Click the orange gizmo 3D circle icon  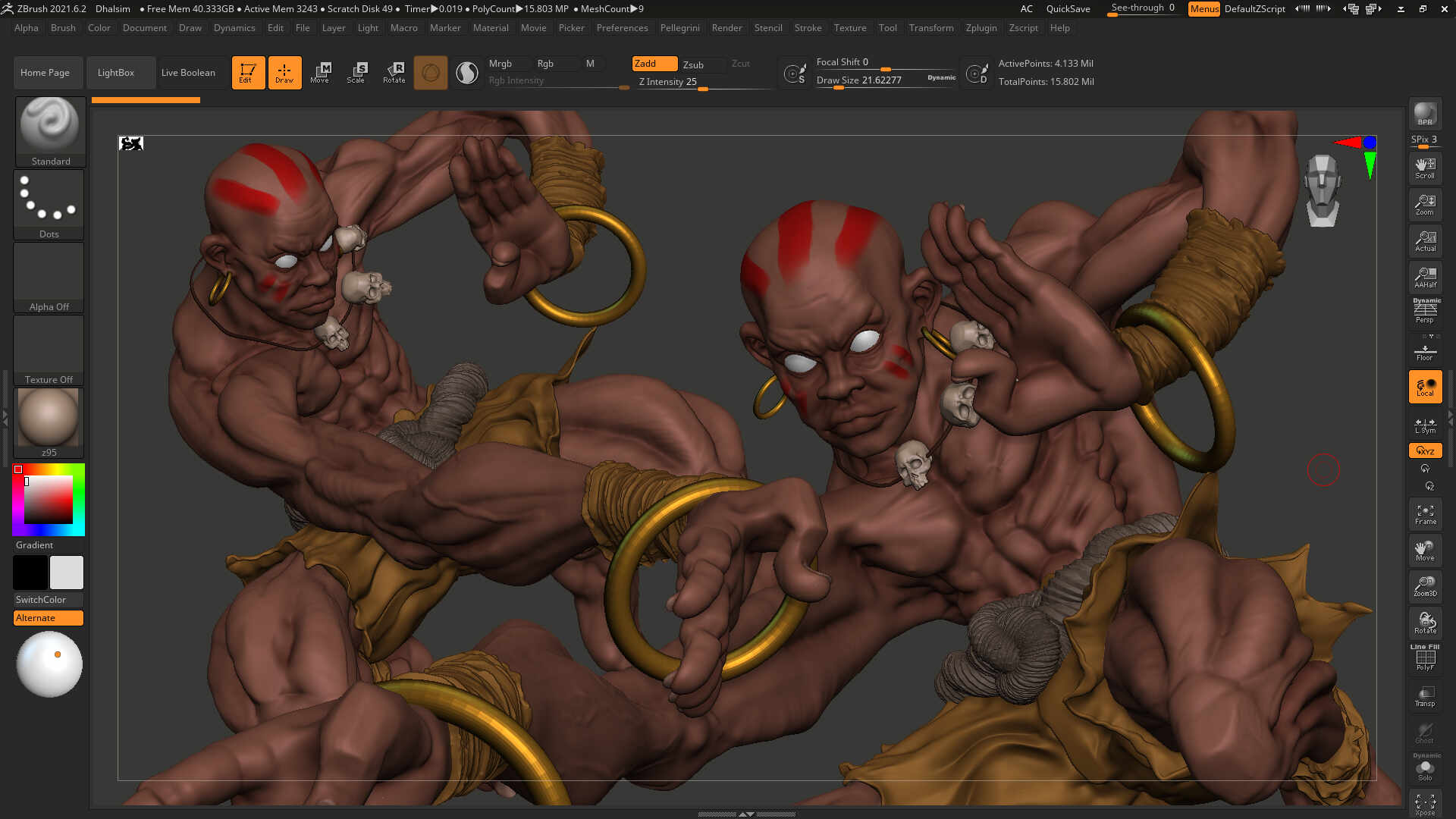(x=431, y=73)
